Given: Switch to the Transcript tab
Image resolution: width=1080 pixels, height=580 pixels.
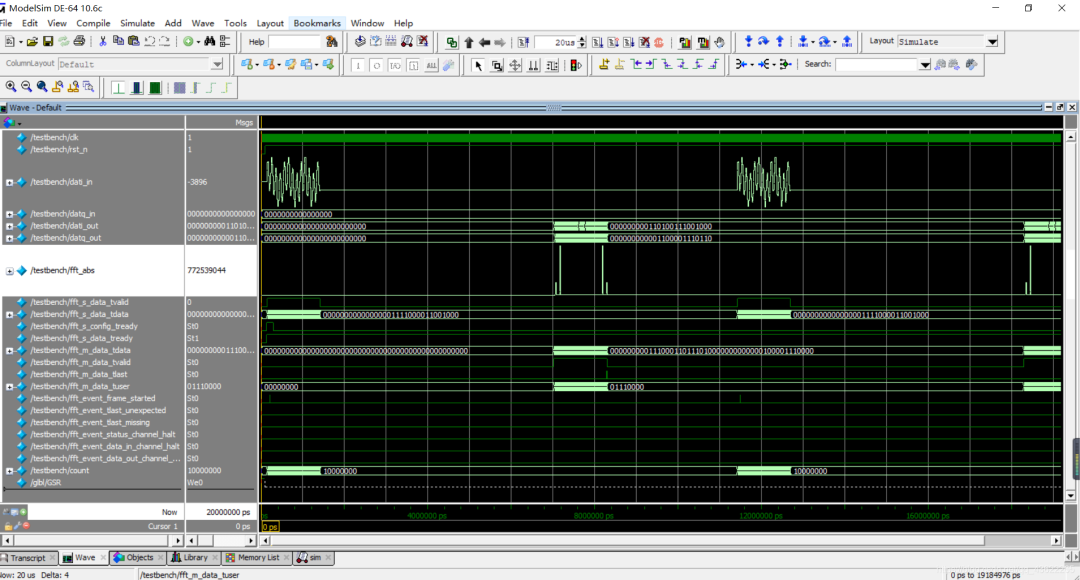Looking at the screenshot, I should [x=28, y=558].
